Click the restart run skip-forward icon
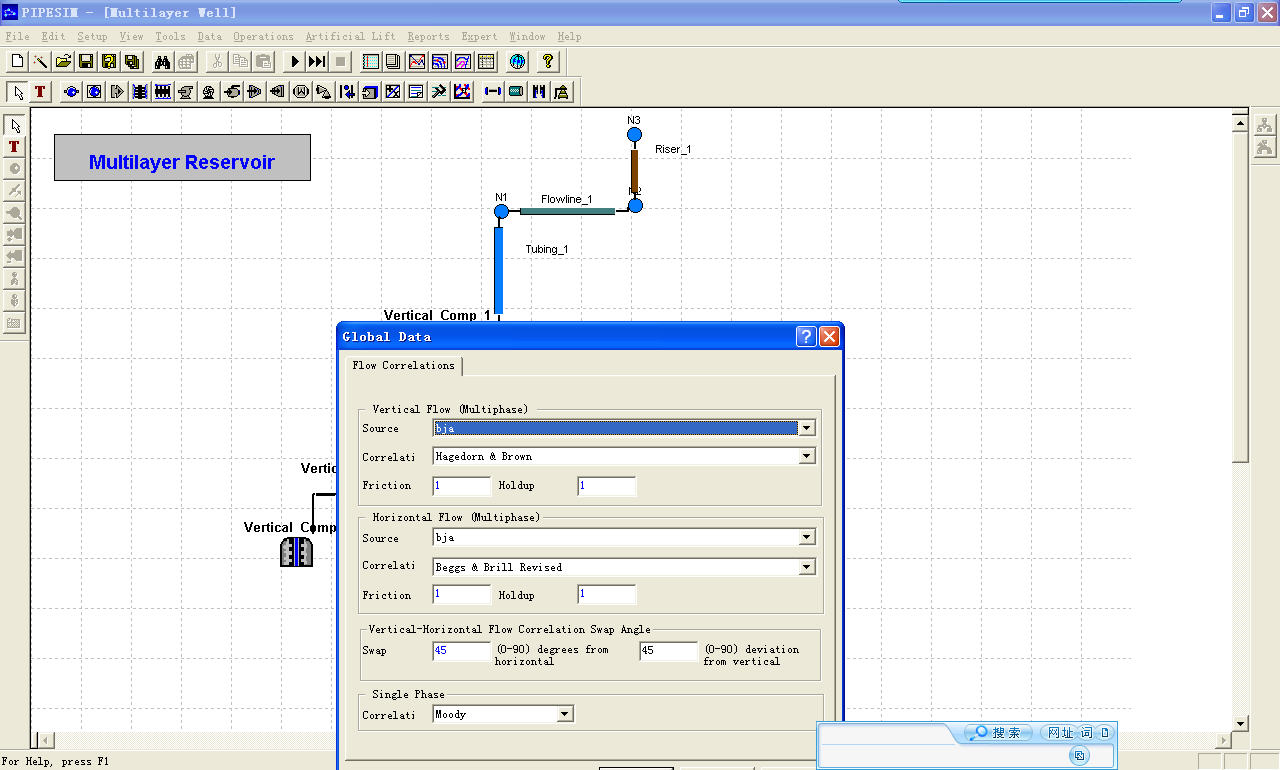Image resolution: width=1280 pixels, height=770 pixels. 317,62
